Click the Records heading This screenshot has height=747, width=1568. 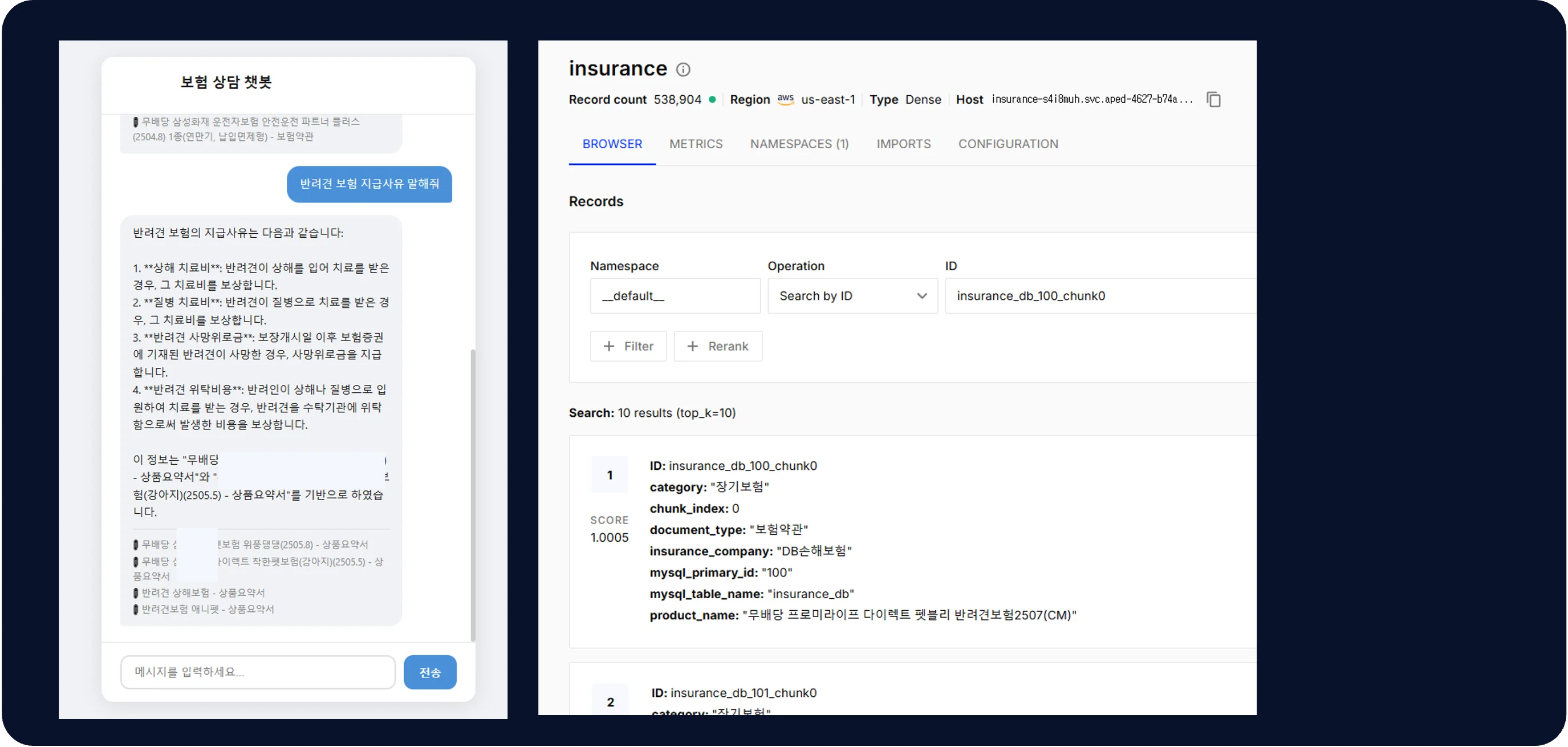click(x=596, y=201)
